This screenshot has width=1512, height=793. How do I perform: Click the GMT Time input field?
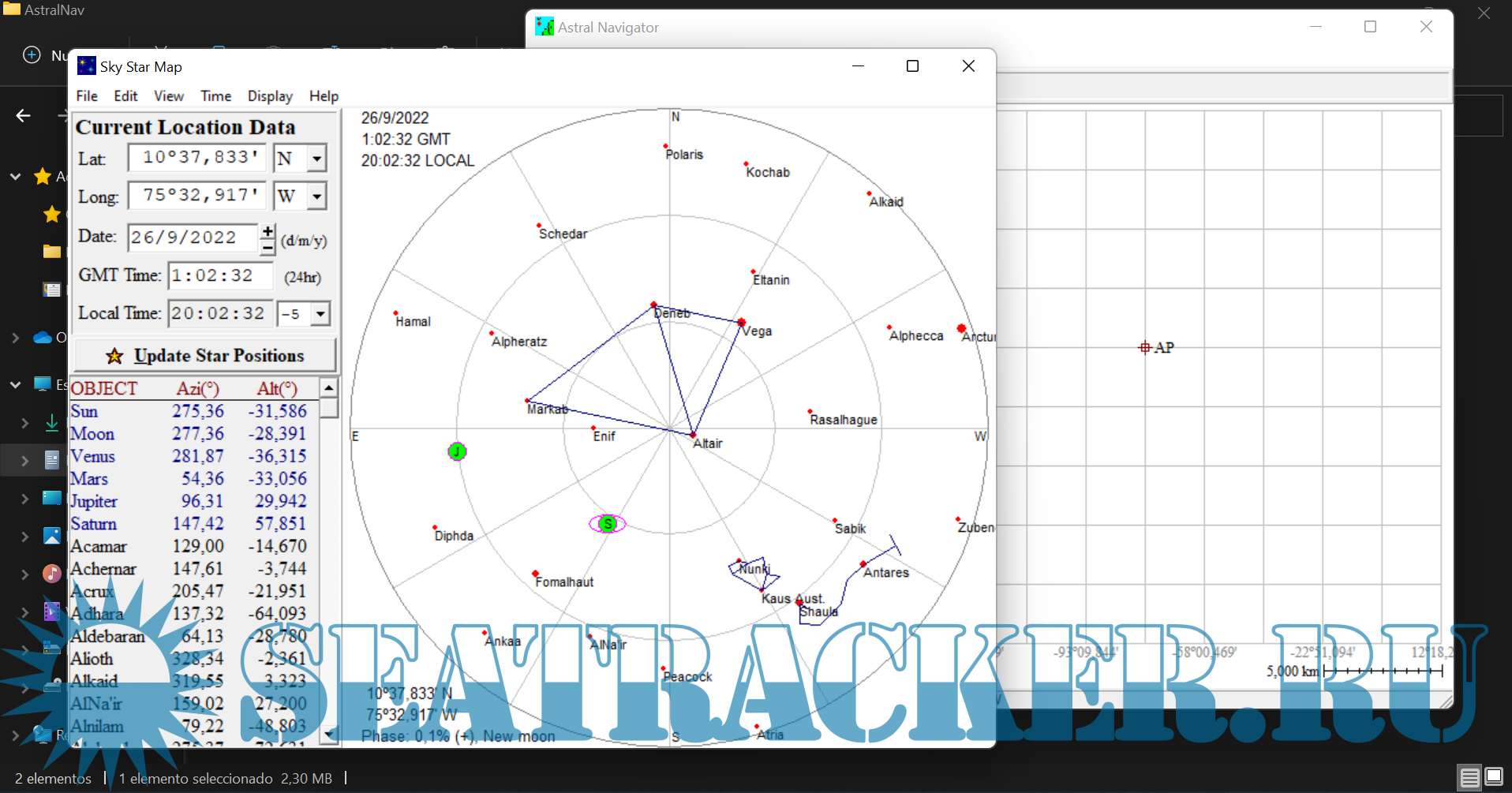tap(220, 276)
